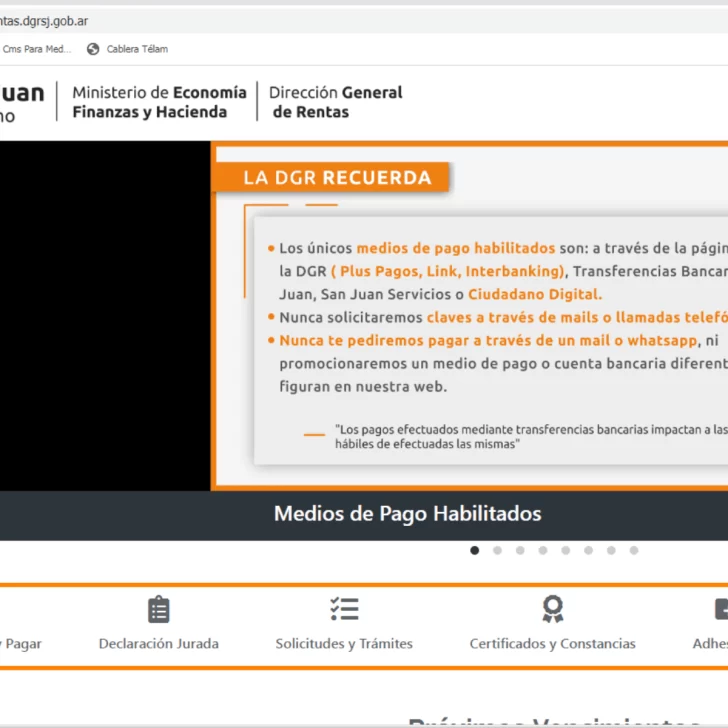Click the Solicitudes y Trámites checklist icon
The width and height of the screenshot is (728, 728).
click(x=344, y=609)
